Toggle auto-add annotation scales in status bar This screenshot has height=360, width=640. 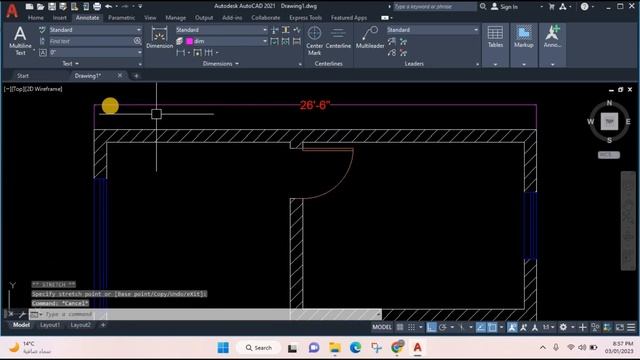pos(524,327)
